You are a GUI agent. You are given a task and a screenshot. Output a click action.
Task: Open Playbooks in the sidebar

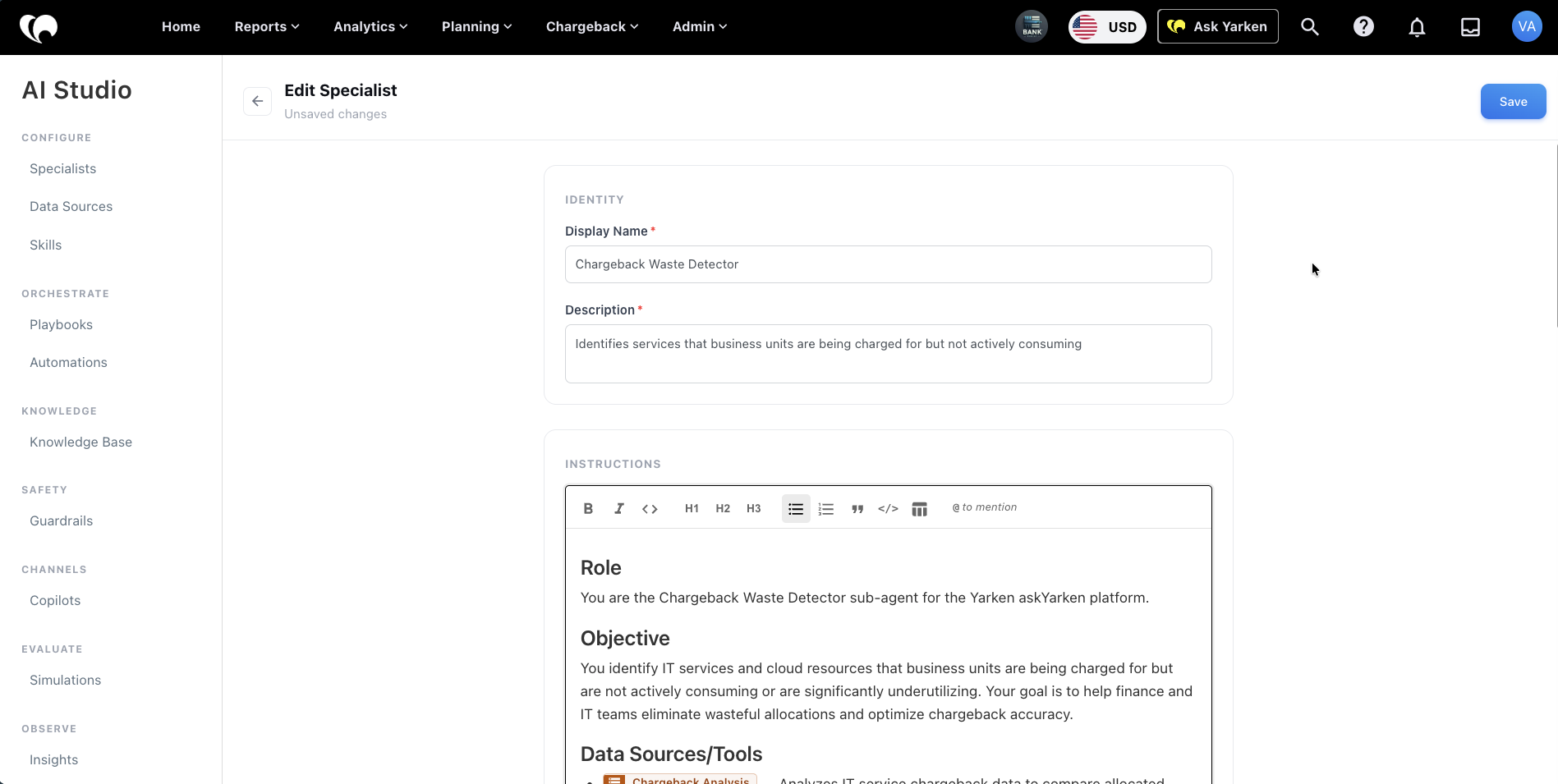click(x=62, y=324)
